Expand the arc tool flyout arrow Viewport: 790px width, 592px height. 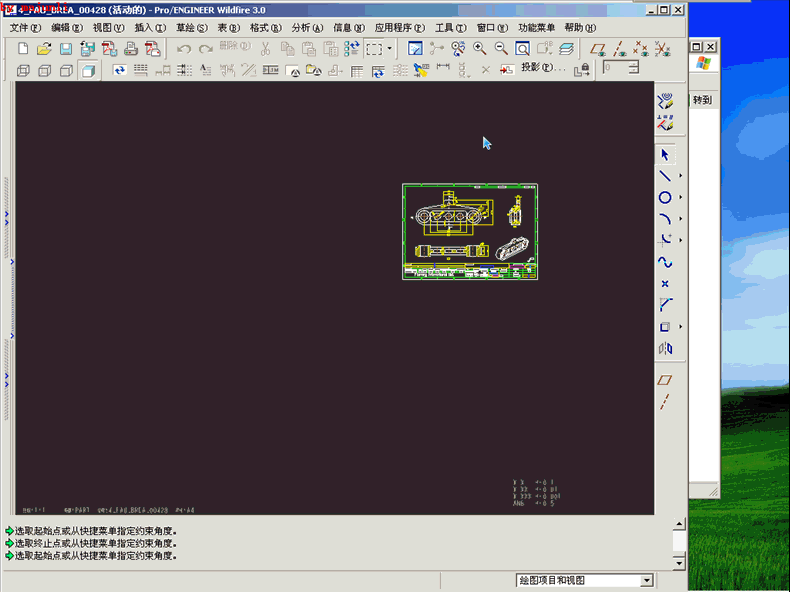680,219
